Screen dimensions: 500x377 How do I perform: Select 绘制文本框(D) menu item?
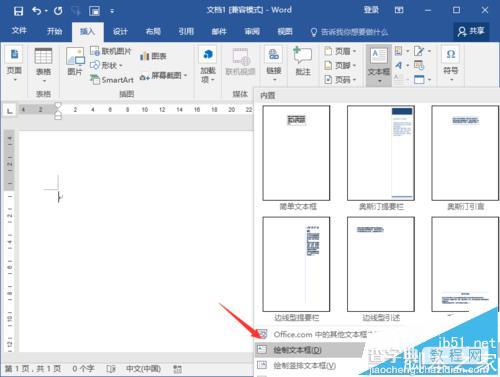click(310, 350)
